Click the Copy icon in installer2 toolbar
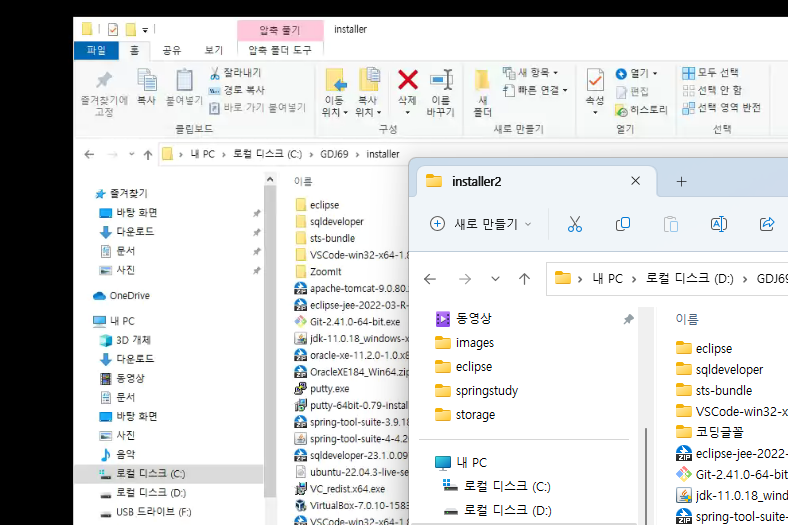 [623, 224]
